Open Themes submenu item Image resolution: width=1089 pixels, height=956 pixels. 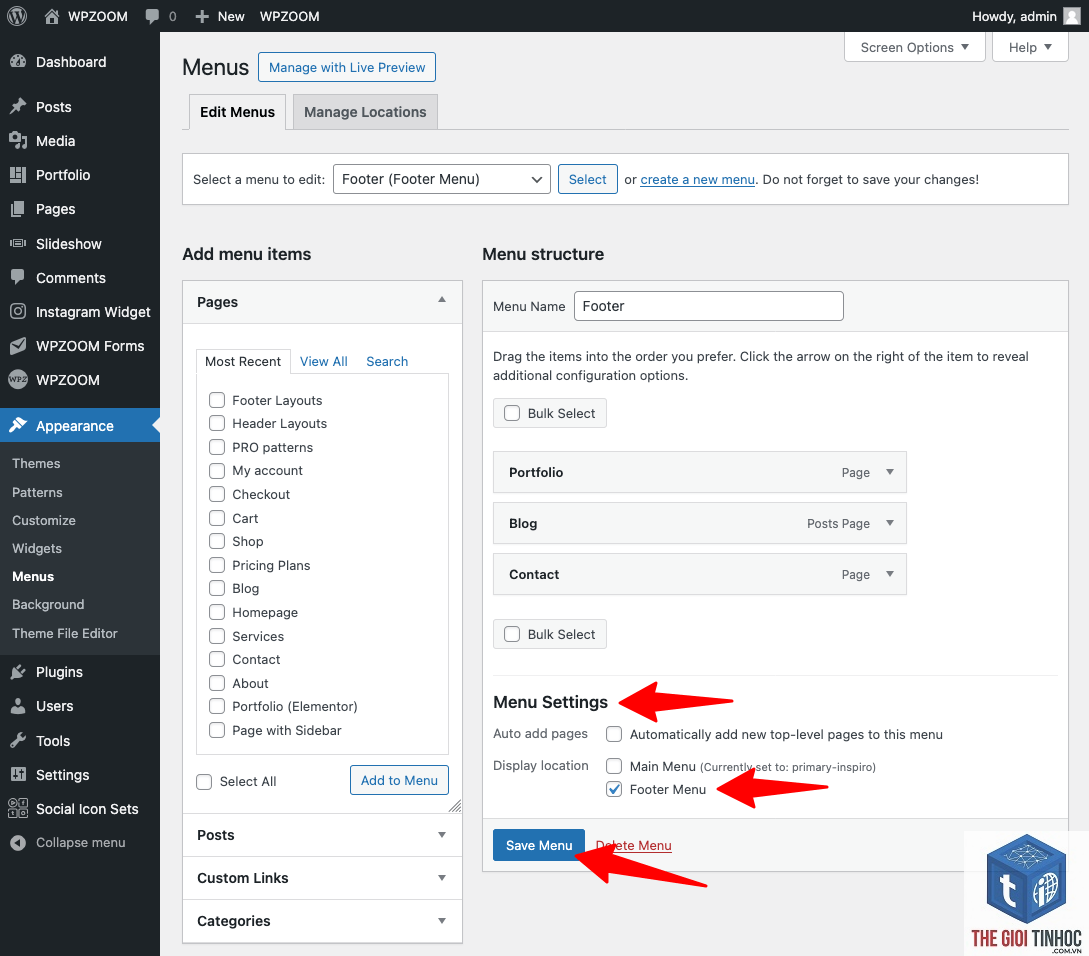pos(36,463)
